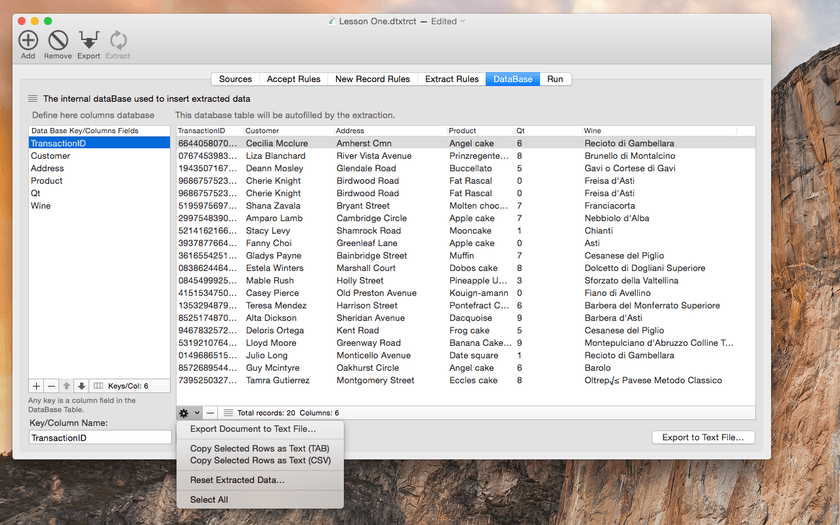Click the Extract refresh icon

click(x=118, y=40)
